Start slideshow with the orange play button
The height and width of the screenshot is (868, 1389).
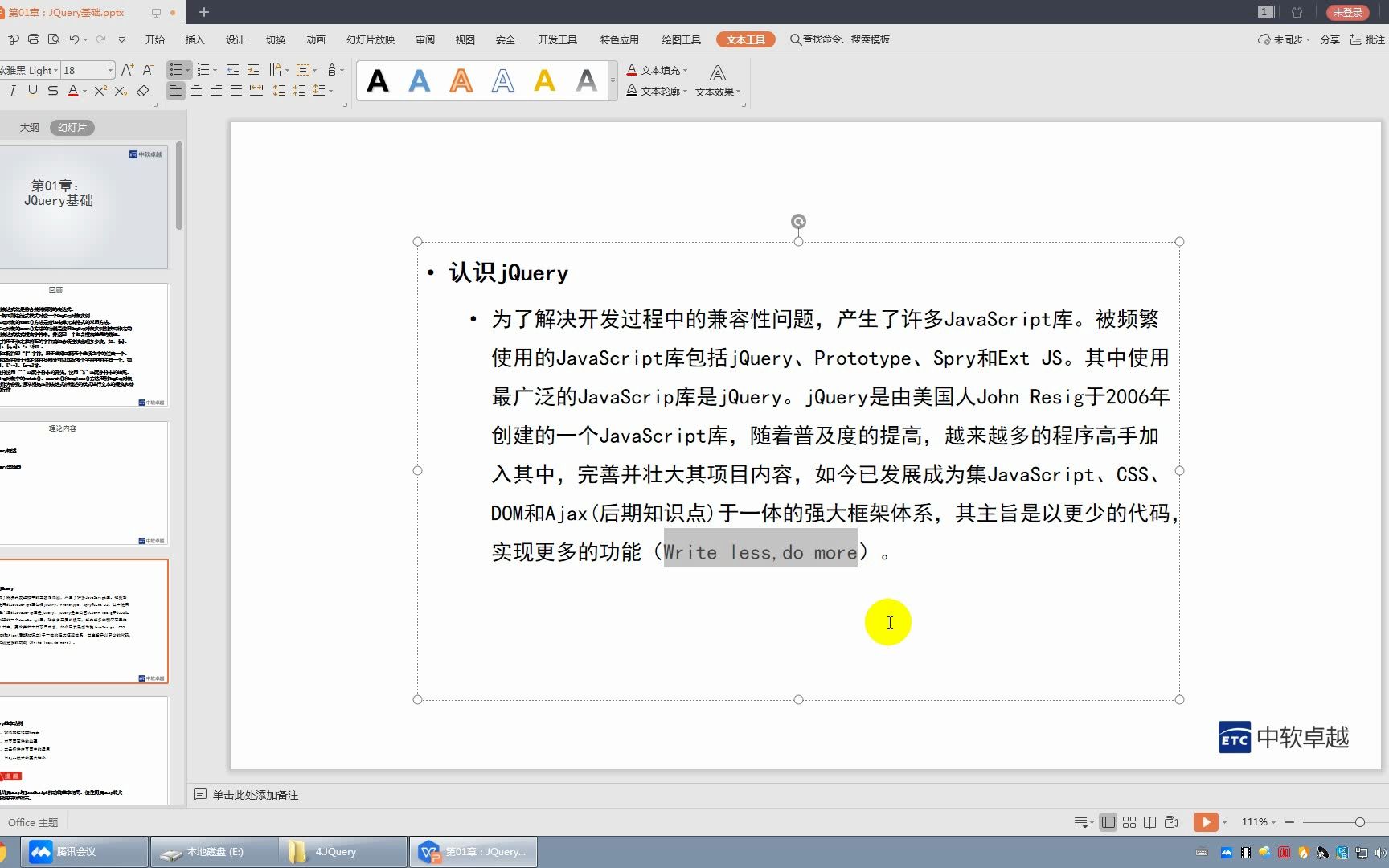[1207, 822]
